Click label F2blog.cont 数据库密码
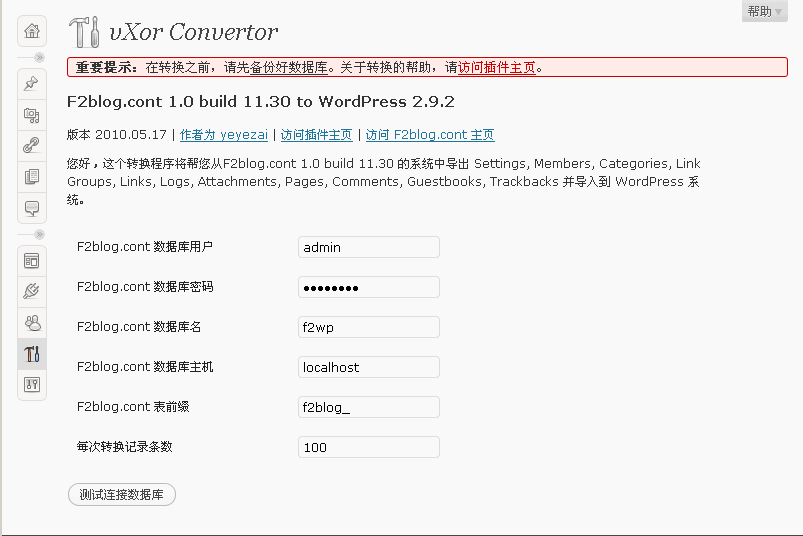This screenshot has height=536, width=803. tap(145, 287)
